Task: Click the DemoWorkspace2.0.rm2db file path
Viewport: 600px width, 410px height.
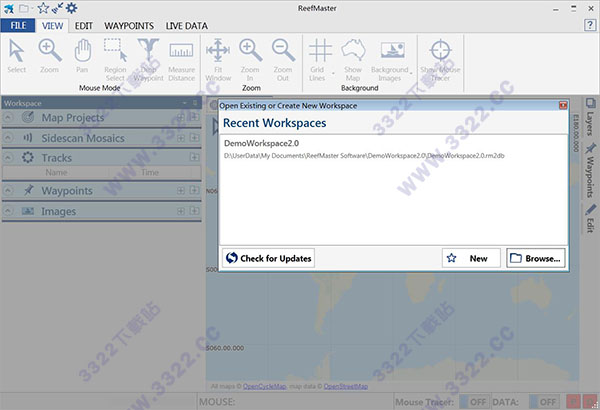Action: [364, 156]
